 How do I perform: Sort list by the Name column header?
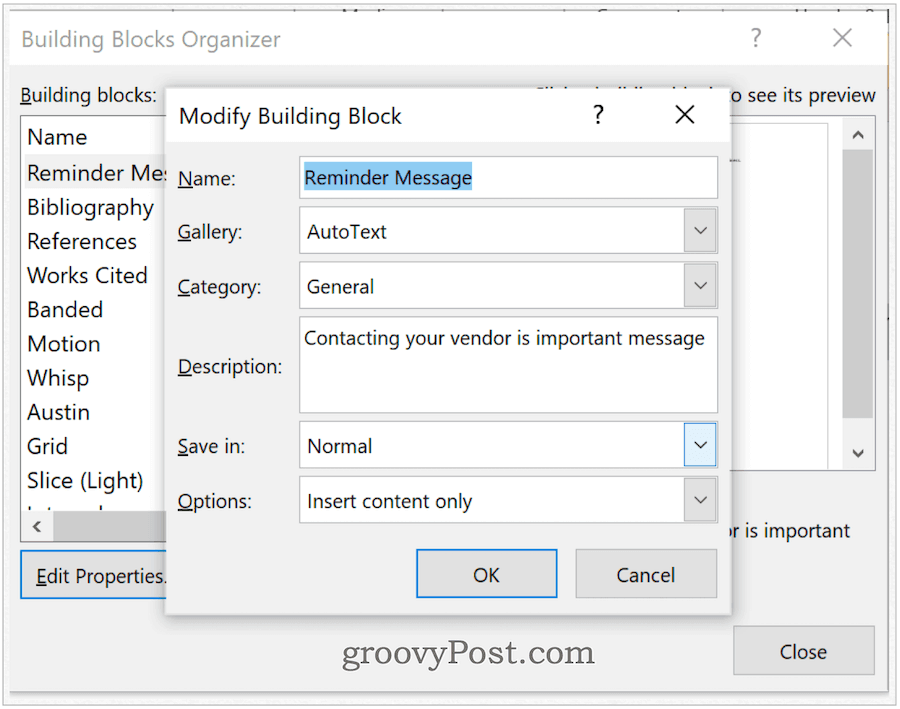[57, 137]
